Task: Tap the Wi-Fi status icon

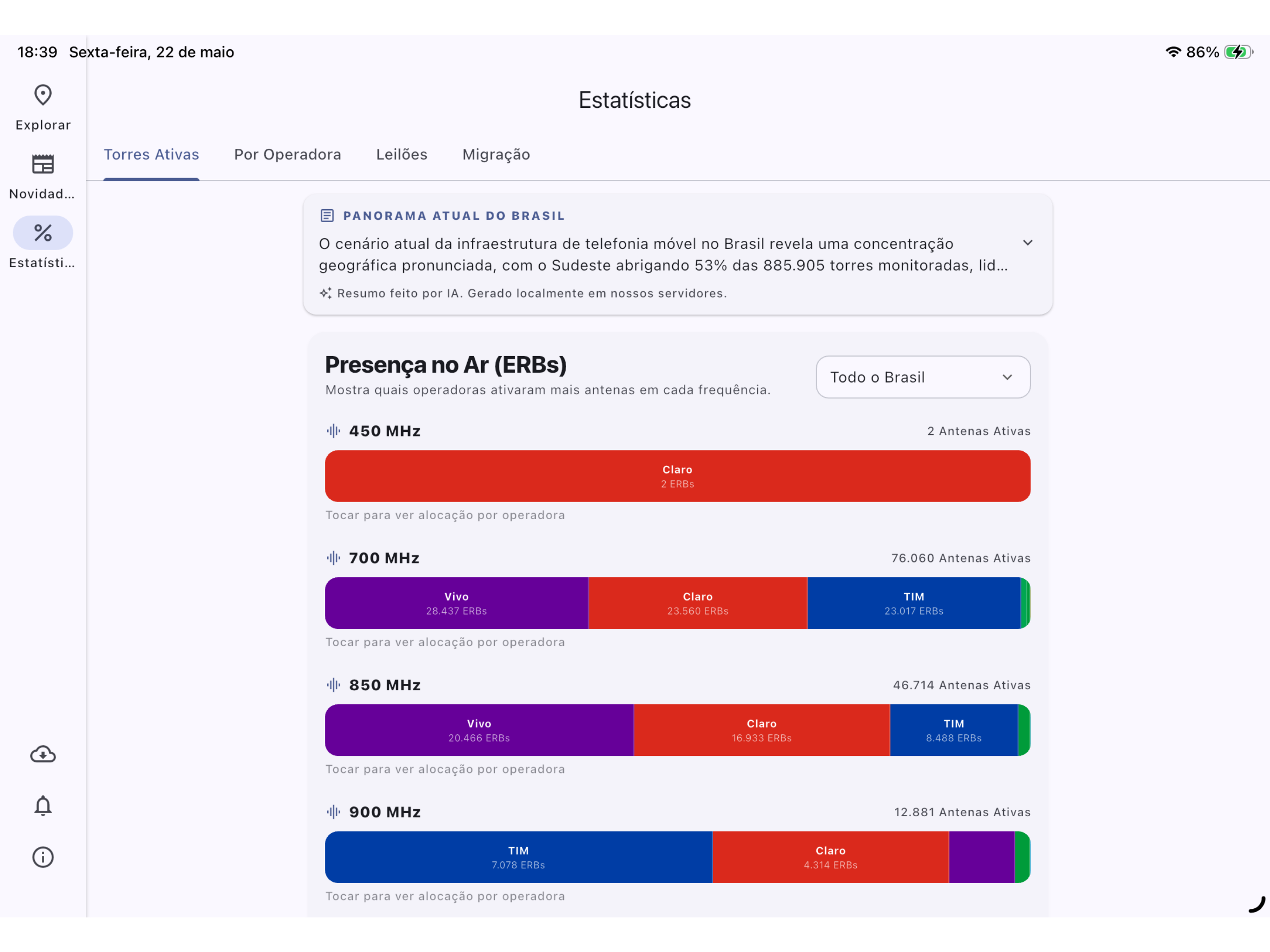Action: (x=1173, y=52)
